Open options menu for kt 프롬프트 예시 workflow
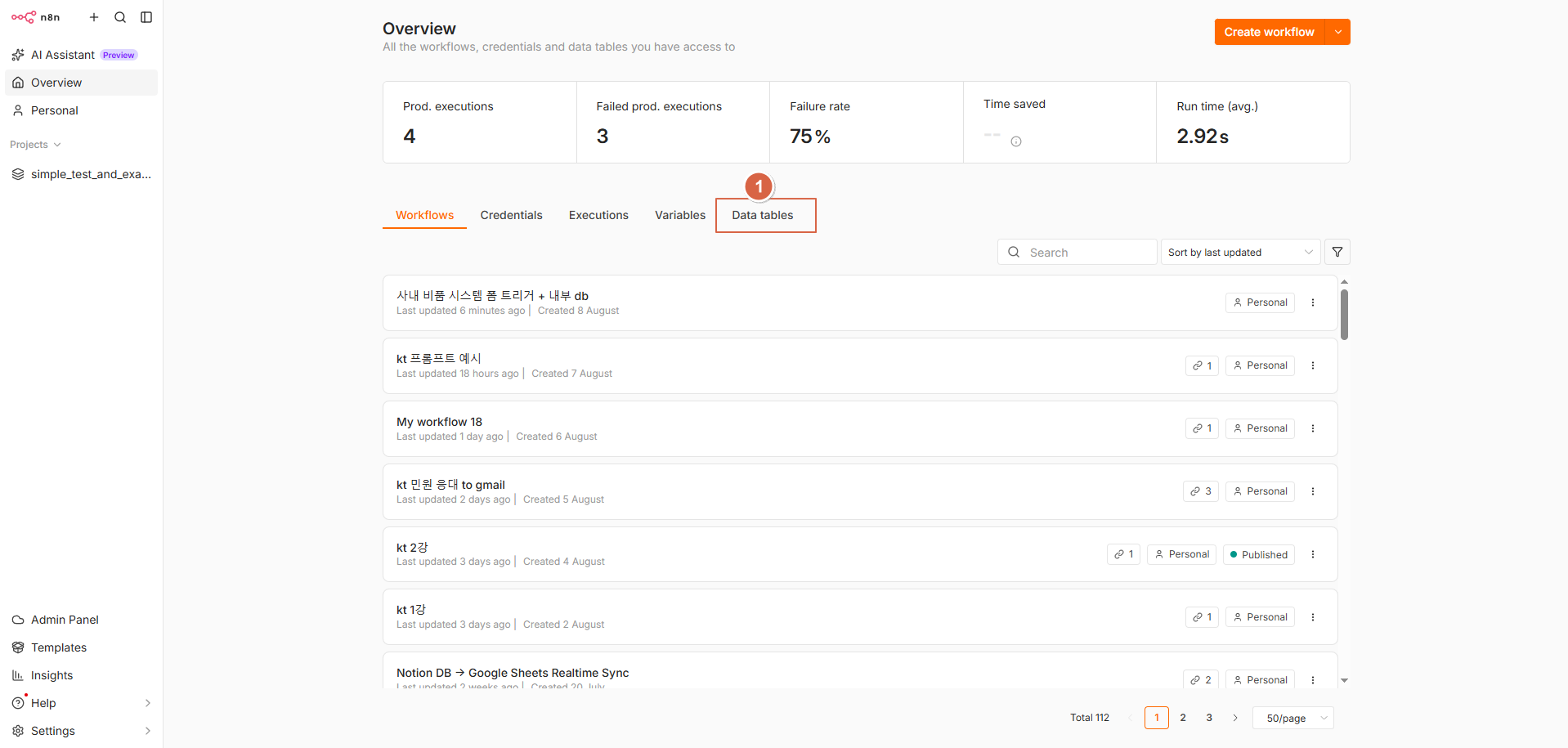 click(x=1313, y=365)
